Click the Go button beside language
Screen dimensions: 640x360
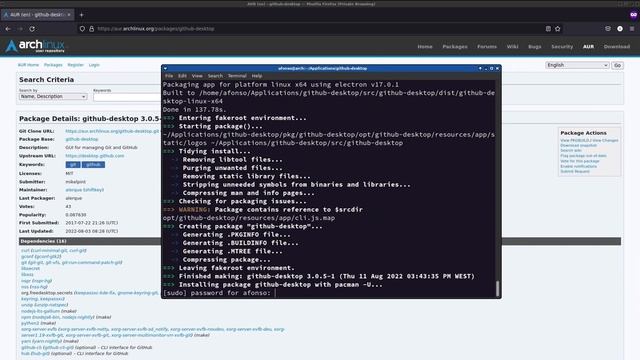click(x=617, y=65)
